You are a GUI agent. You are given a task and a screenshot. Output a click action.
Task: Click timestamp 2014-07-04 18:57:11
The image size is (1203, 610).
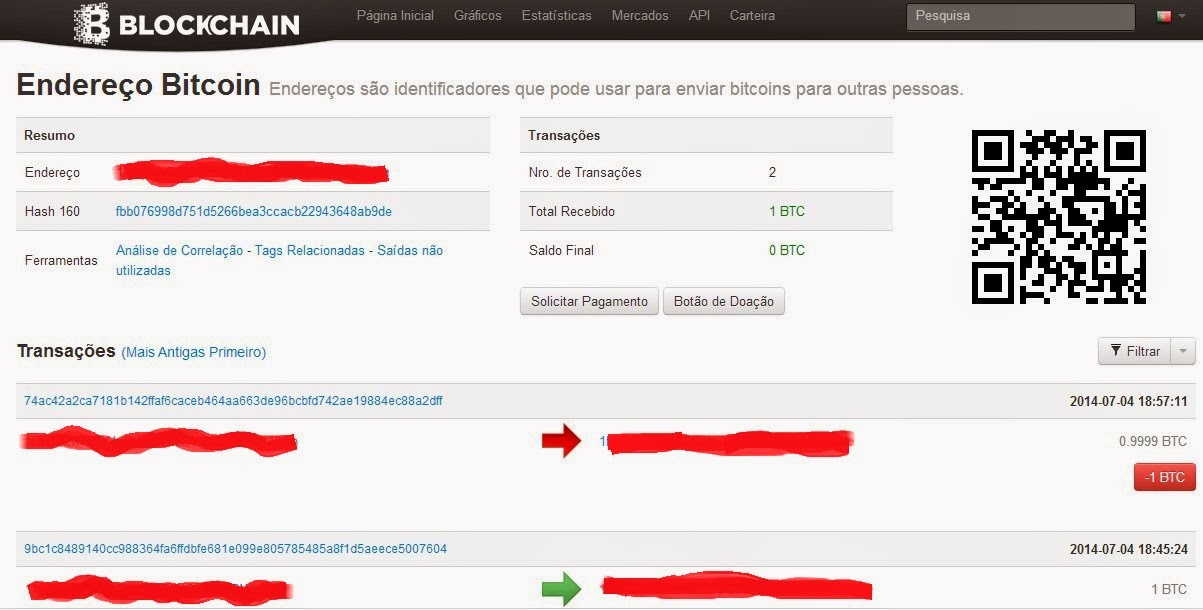pyautogui.click(x=1128, y=401)
